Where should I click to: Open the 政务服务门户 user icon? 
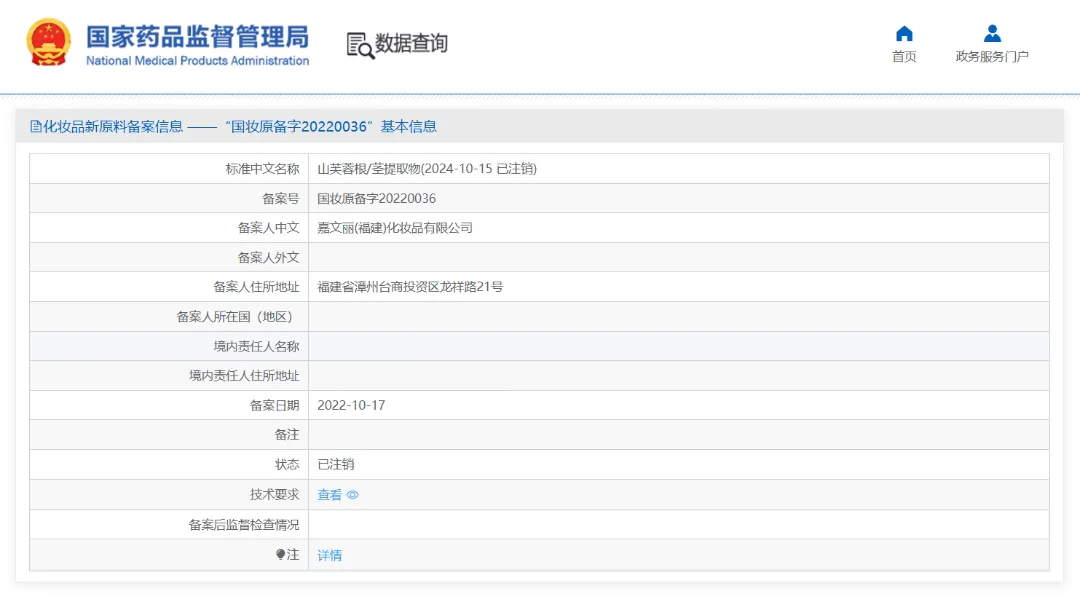pos(992,33)
